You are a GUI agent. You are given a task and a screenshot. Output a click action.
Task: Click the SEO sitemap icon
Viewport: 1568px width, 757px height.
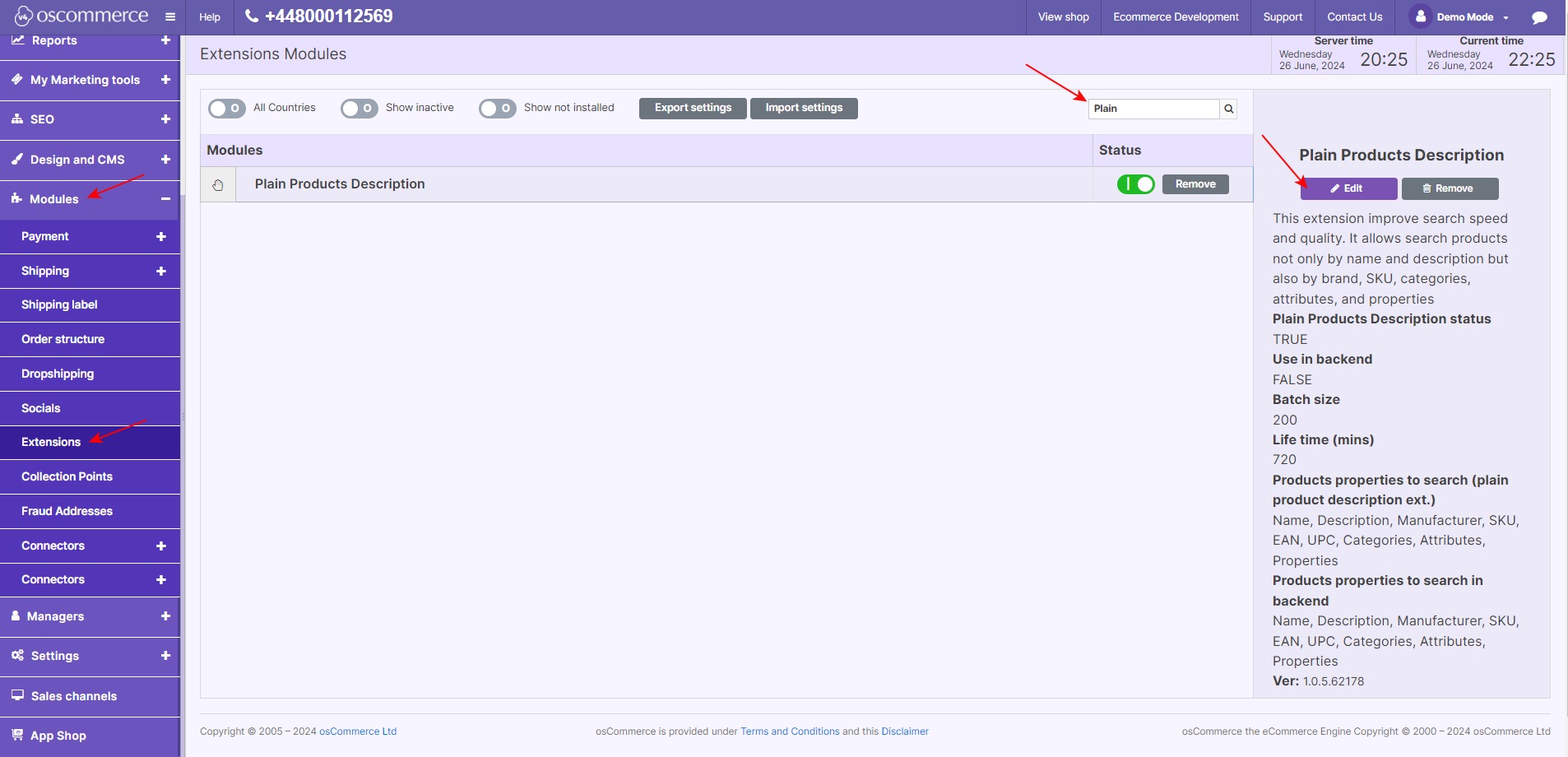pyautogui.click(x=17, y=119)
